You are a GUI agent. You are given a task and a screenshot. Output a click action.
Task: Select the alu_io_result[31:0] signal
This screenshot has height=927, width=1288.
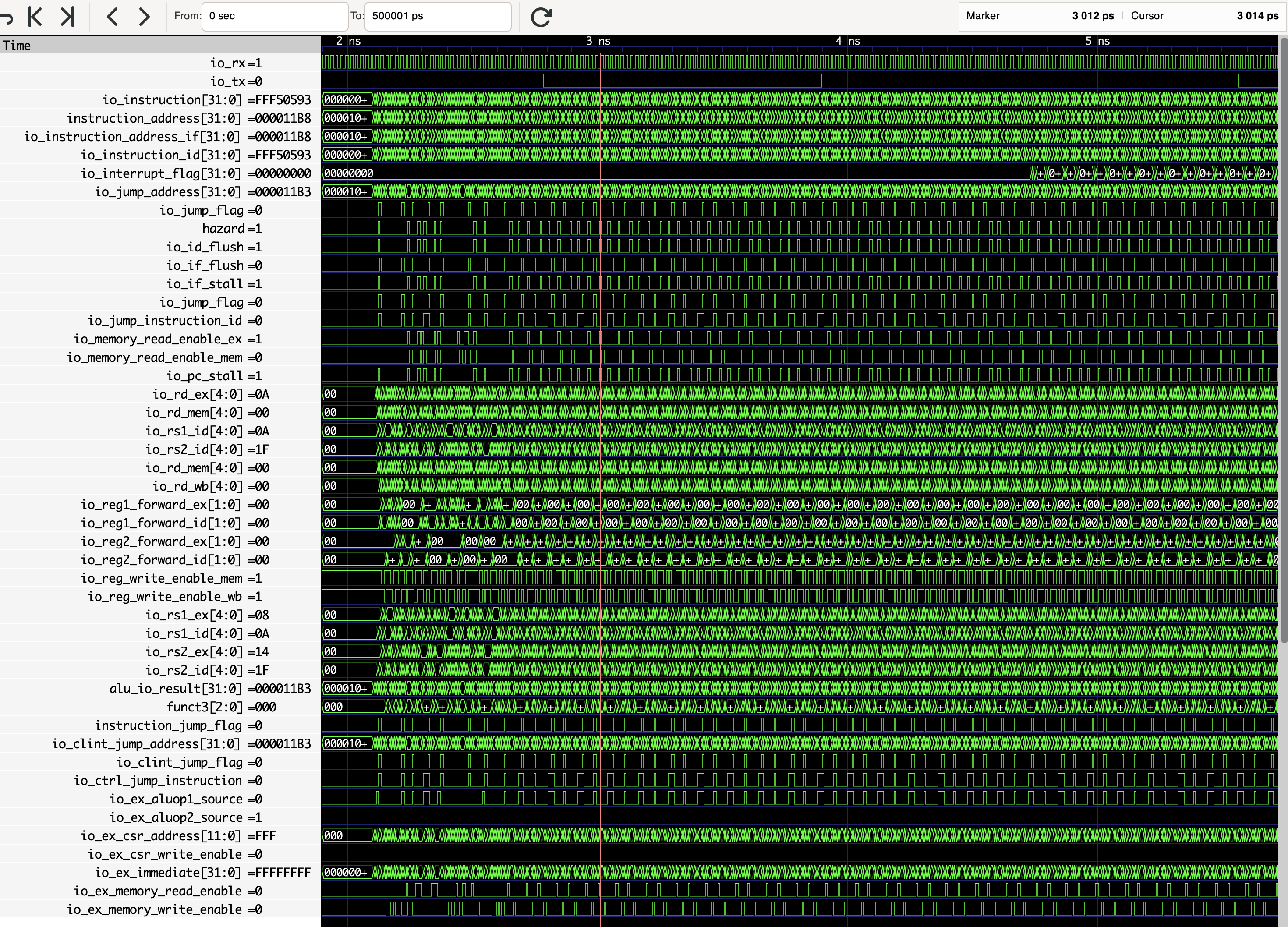160,689
